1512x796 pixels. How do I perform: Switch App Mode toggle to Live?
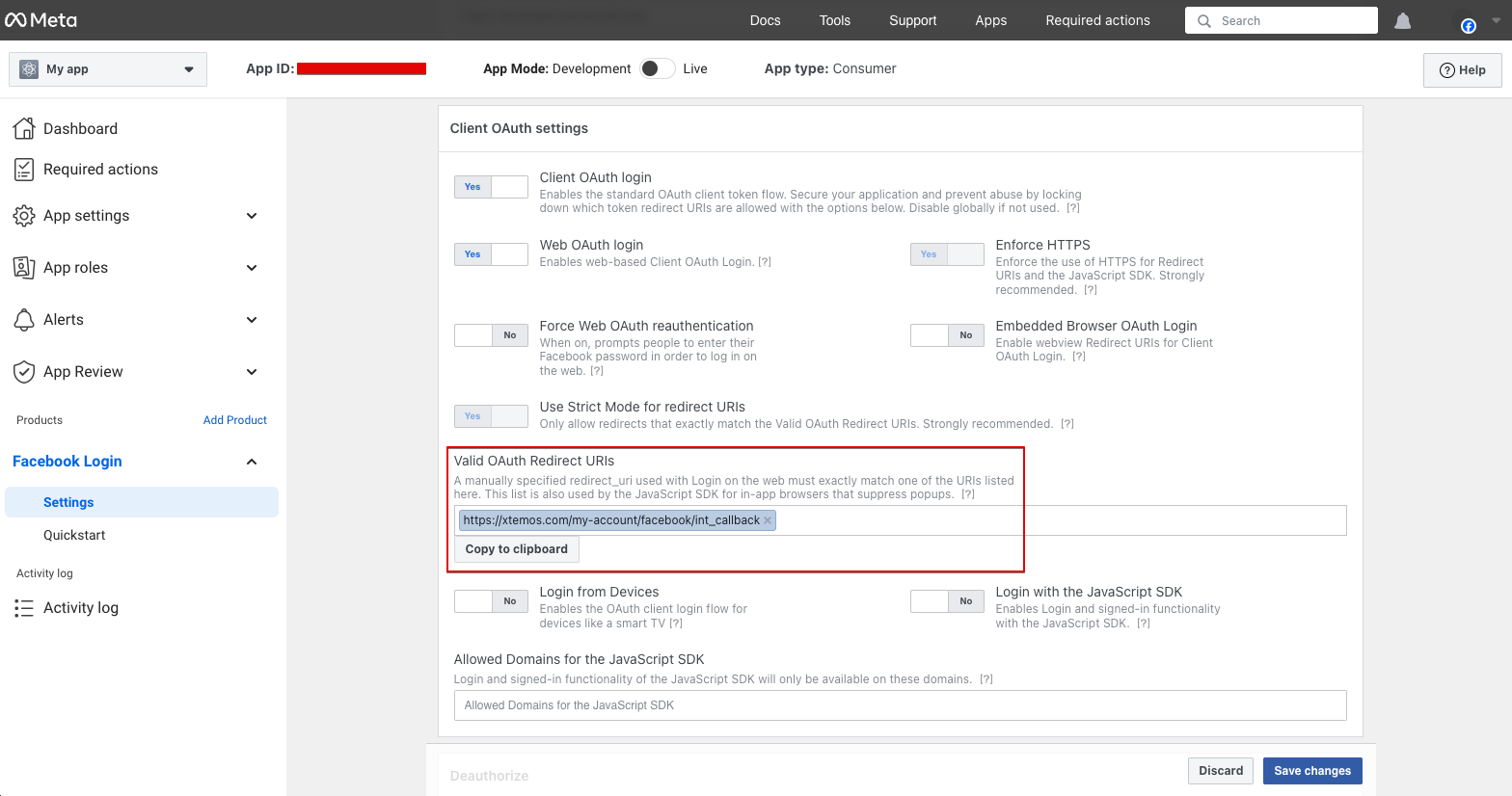[658, 68]
